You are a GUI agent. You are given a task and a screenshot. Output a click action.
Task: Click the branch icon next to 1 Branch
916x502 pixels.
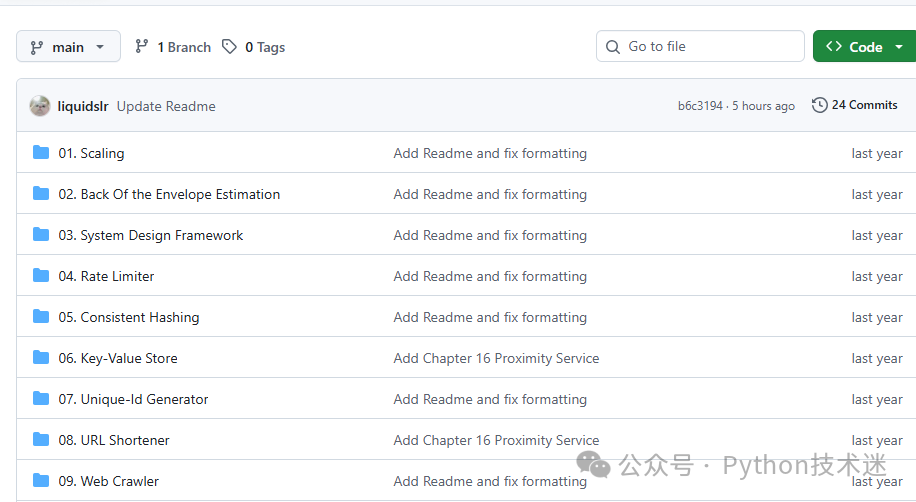[141, 46]
